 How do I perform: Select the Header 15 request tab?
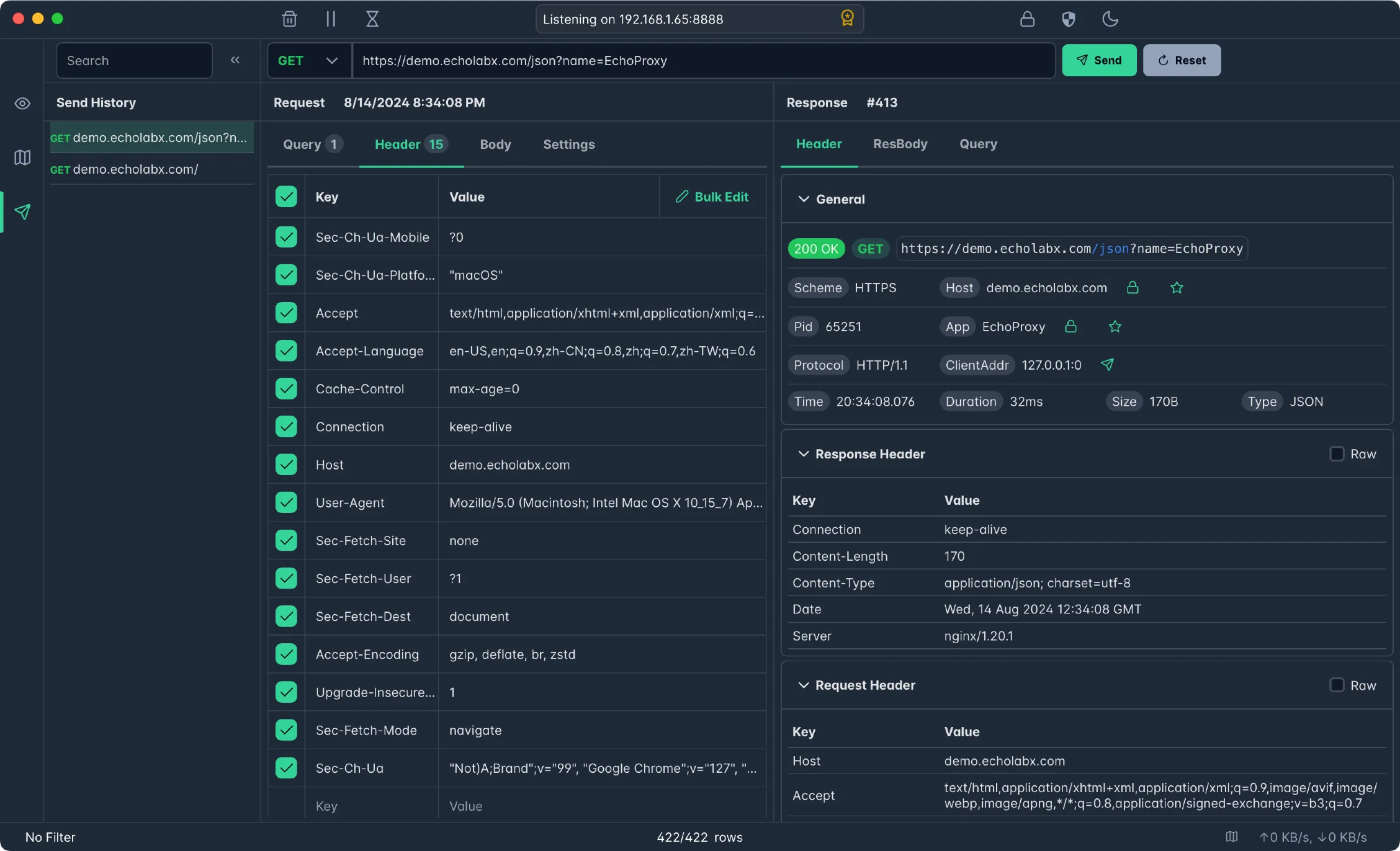click(x=411, y=145)
